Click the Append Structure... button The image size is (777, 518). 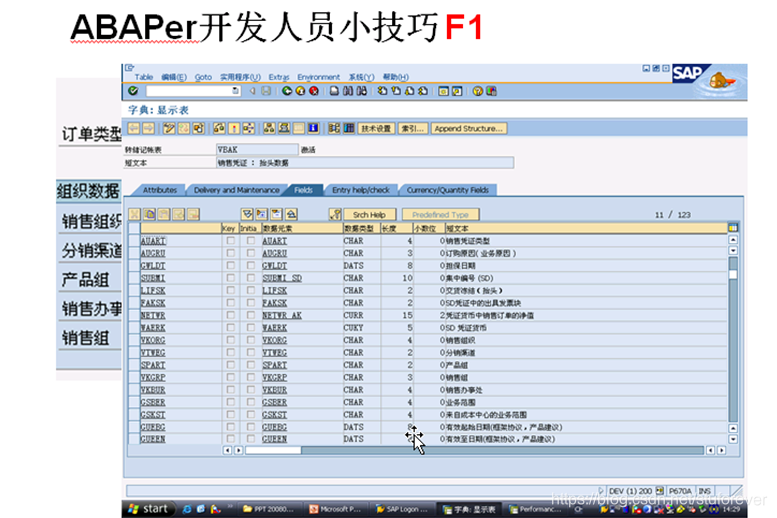[x=469, y=128]
